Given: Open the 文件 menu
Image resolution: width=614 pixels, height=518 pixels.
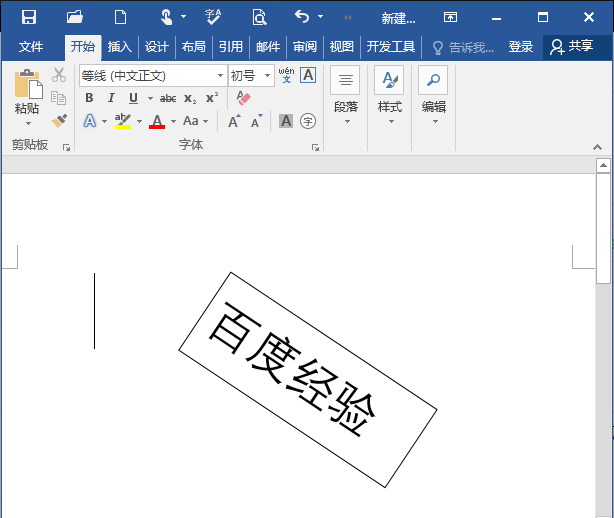Looking at the screenshot, I should 31,47.
